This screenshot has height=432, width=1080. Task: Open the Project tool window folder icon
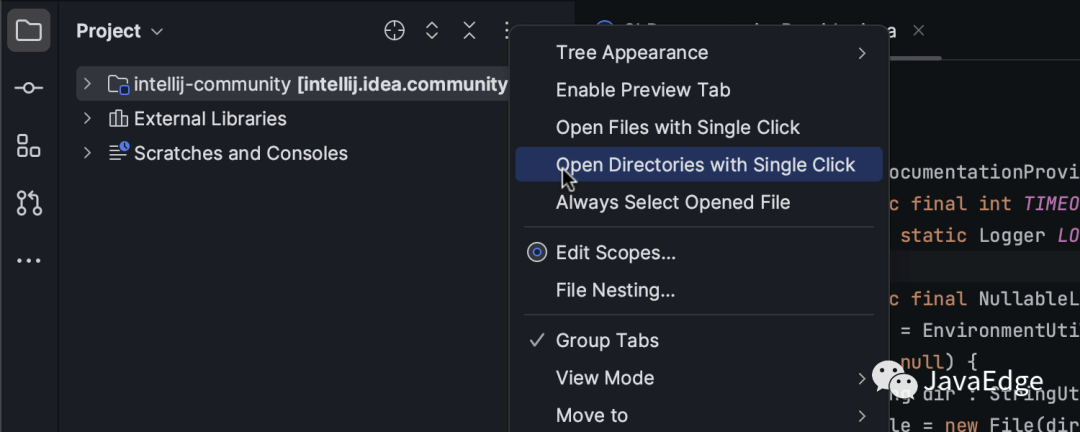pos(28,30)
